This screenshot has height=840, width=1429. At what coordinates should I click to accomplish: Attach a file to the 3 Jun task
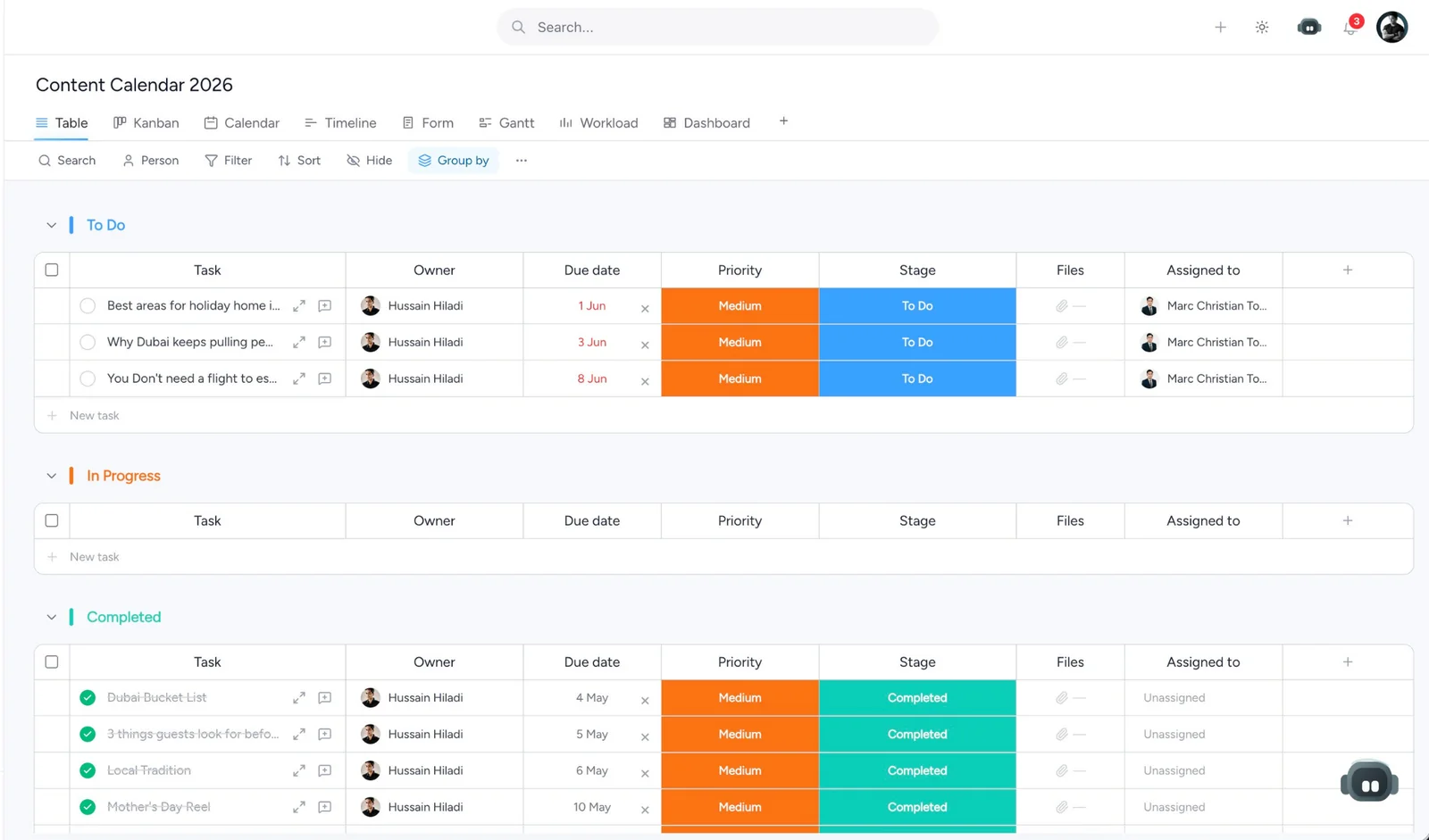click(x=1062, y=343)
